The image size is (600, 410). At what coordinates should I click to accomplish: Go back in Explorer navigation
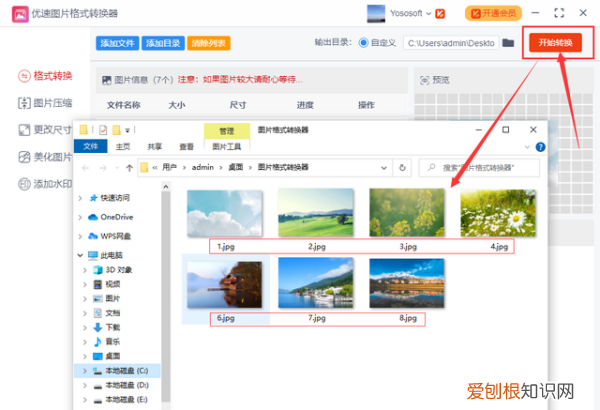click(x=85, y=168)
